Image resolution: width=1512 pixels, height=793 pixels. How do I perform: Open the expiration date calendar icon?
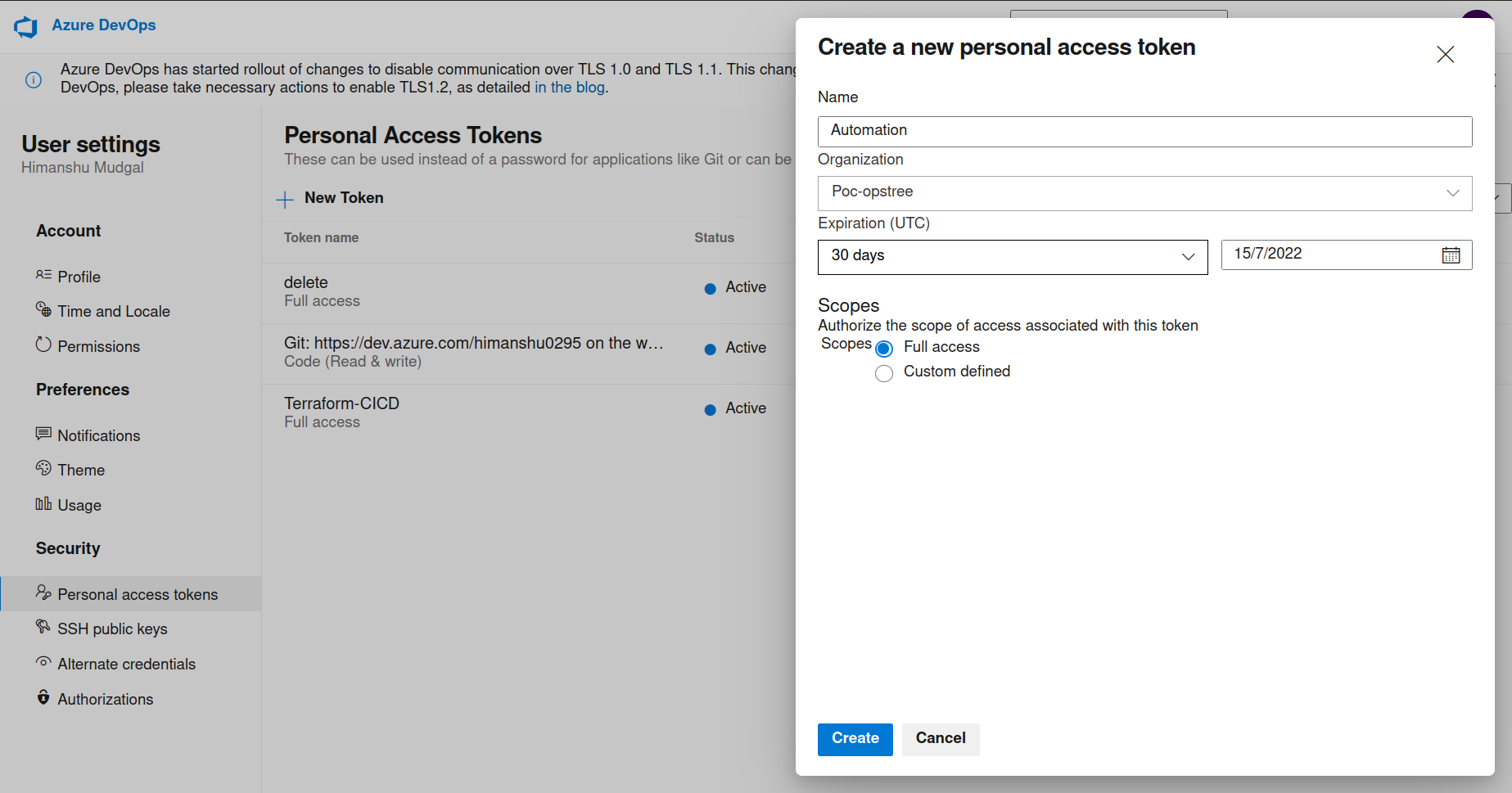pos(1451,255)
